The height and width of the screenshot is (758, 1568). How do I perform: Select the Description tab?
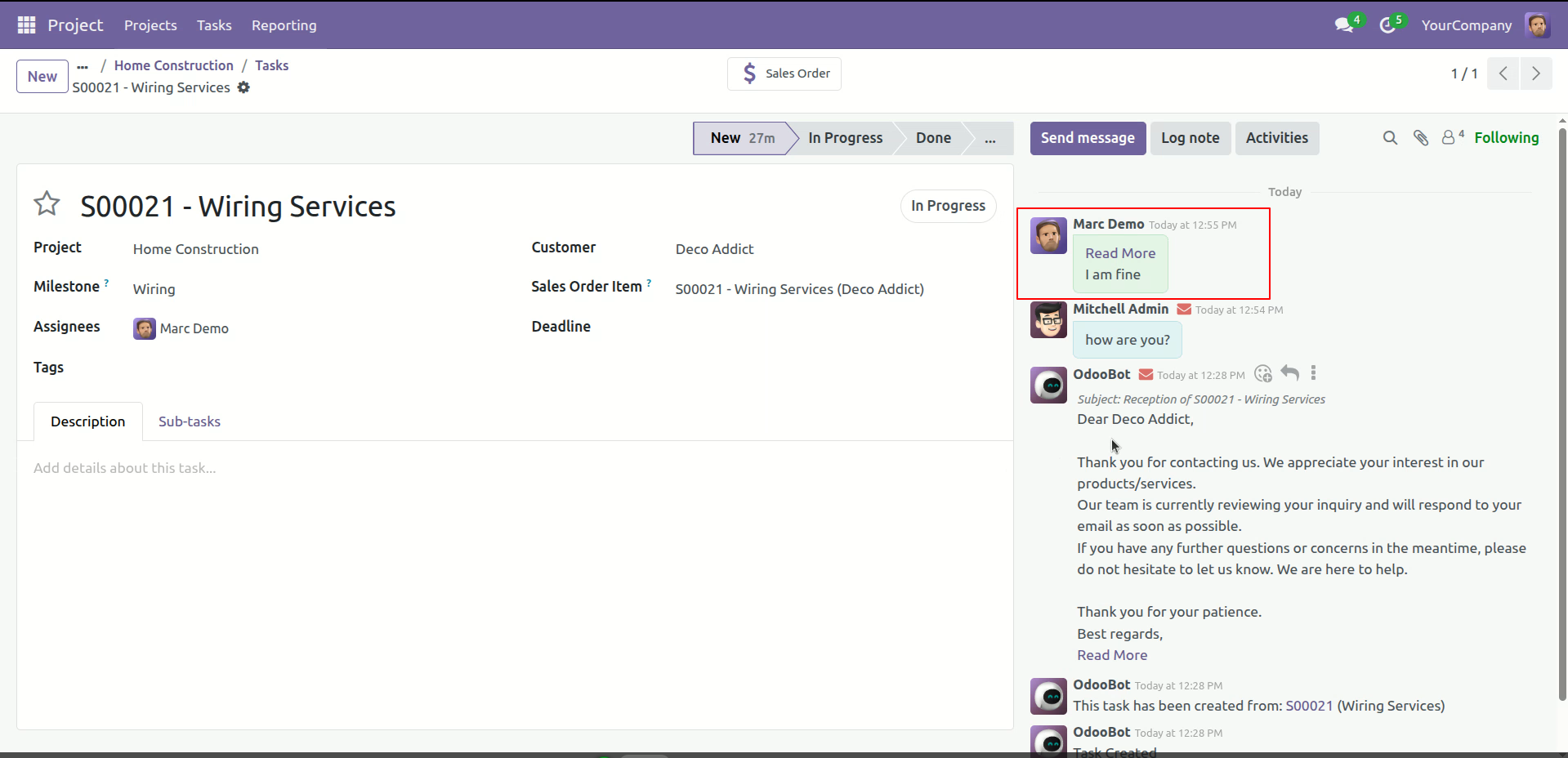pos(88,421)
